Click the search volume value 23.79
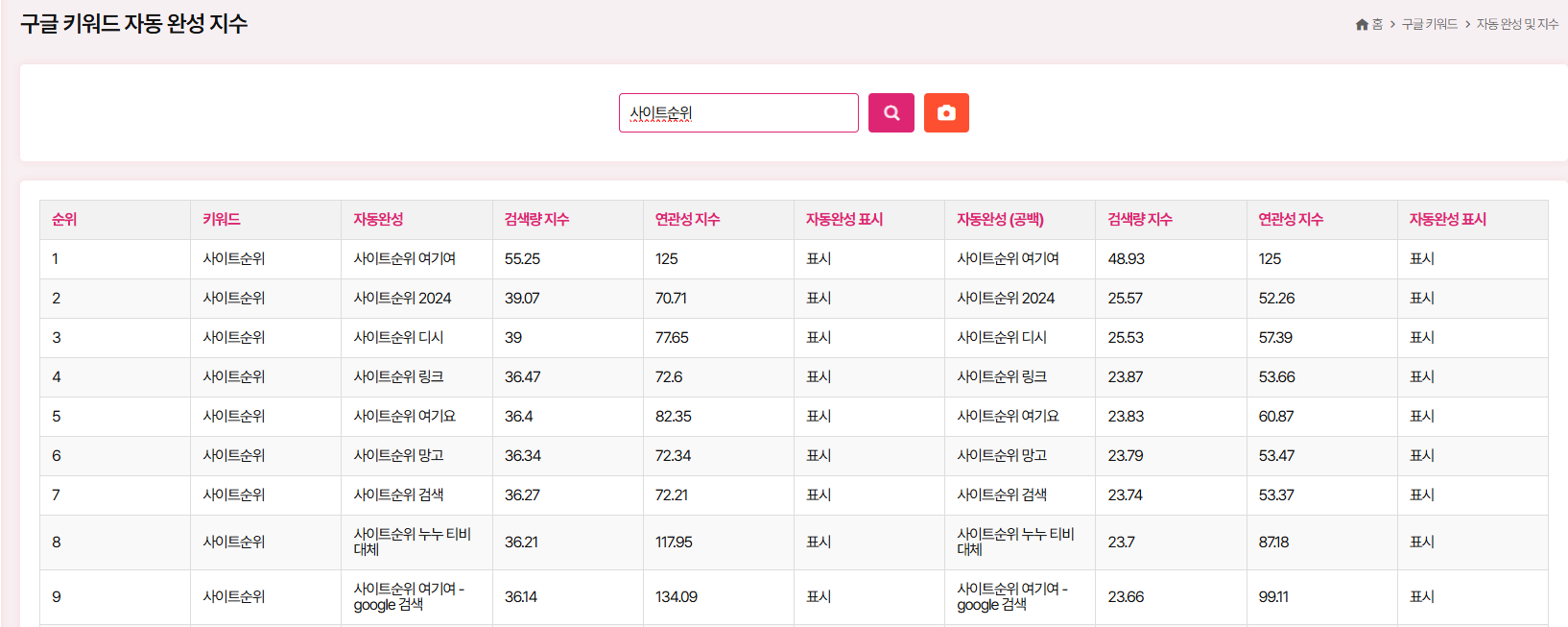Image resolution: width=1568 pixels, height=627 pixels. pyautogui.click(x=1125, y=456)
